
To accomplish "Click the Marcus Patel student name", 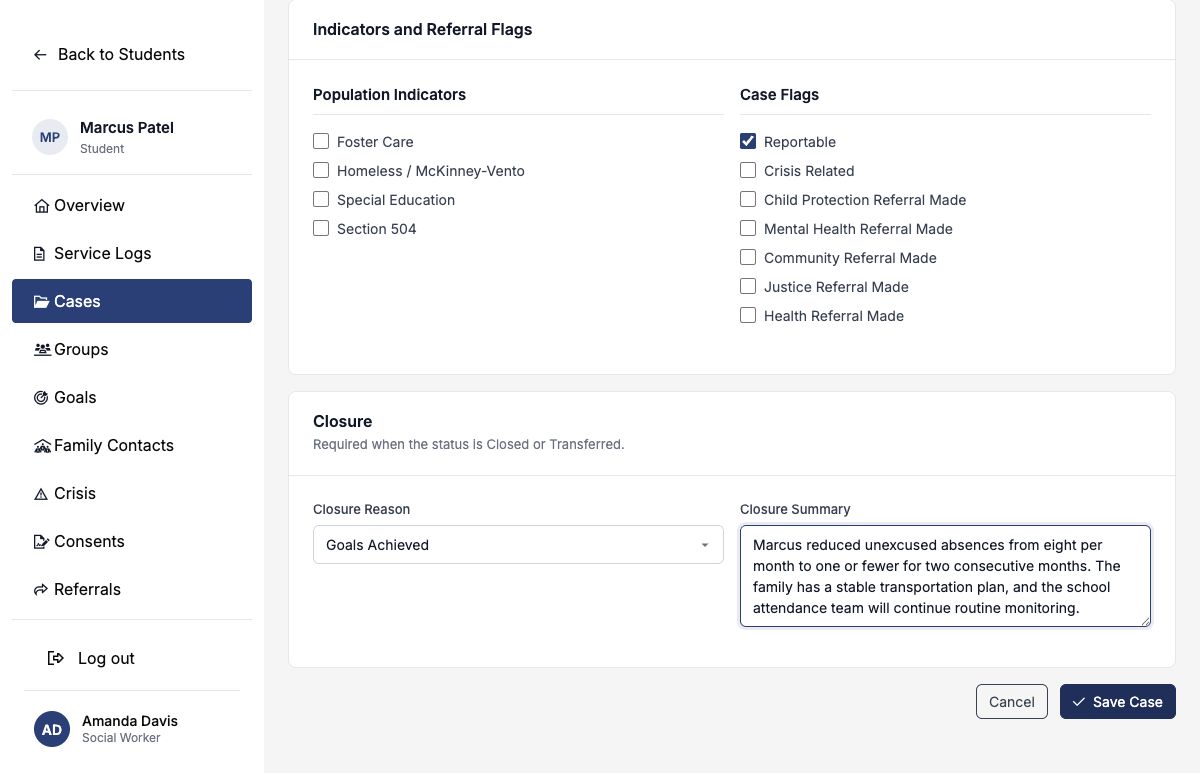I will click(127, 128).
